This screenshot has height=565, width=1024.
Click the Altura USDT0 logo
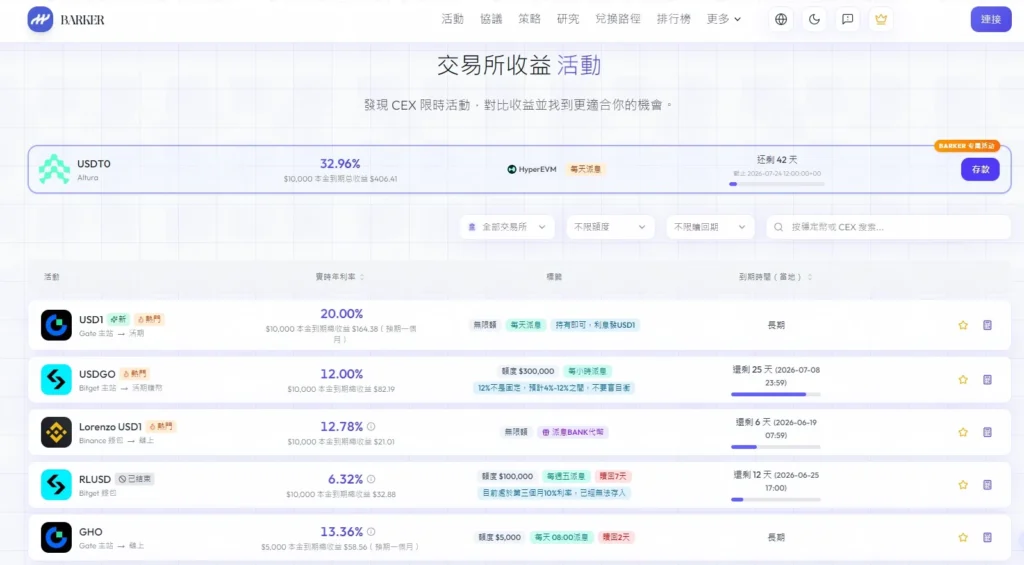pyautogui.click(x=54, y=169)
